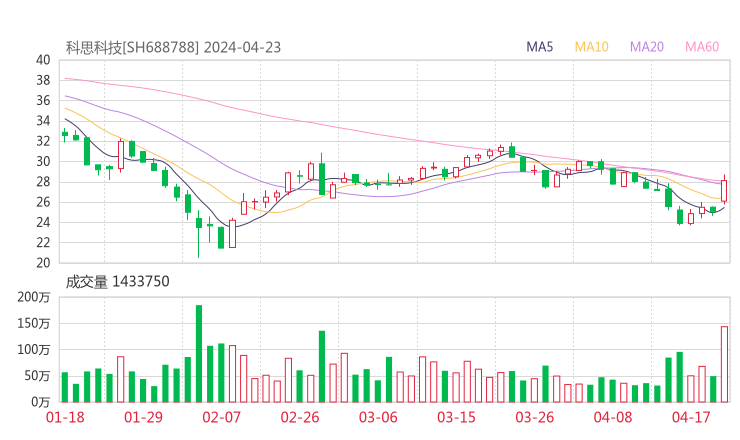Image resolution: width=740 pixels, height=440 pixels.
Task: Click the 03-26 date label
Action: [534, 417]
